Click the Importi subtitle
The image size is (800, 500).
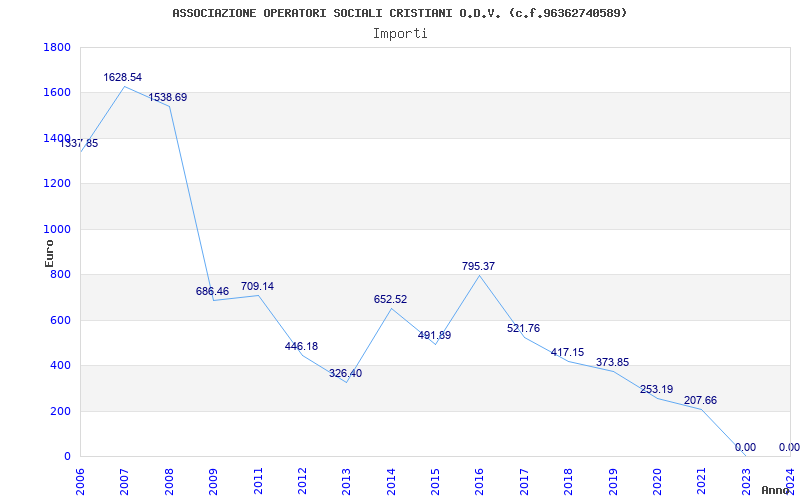tap(400, 34)
